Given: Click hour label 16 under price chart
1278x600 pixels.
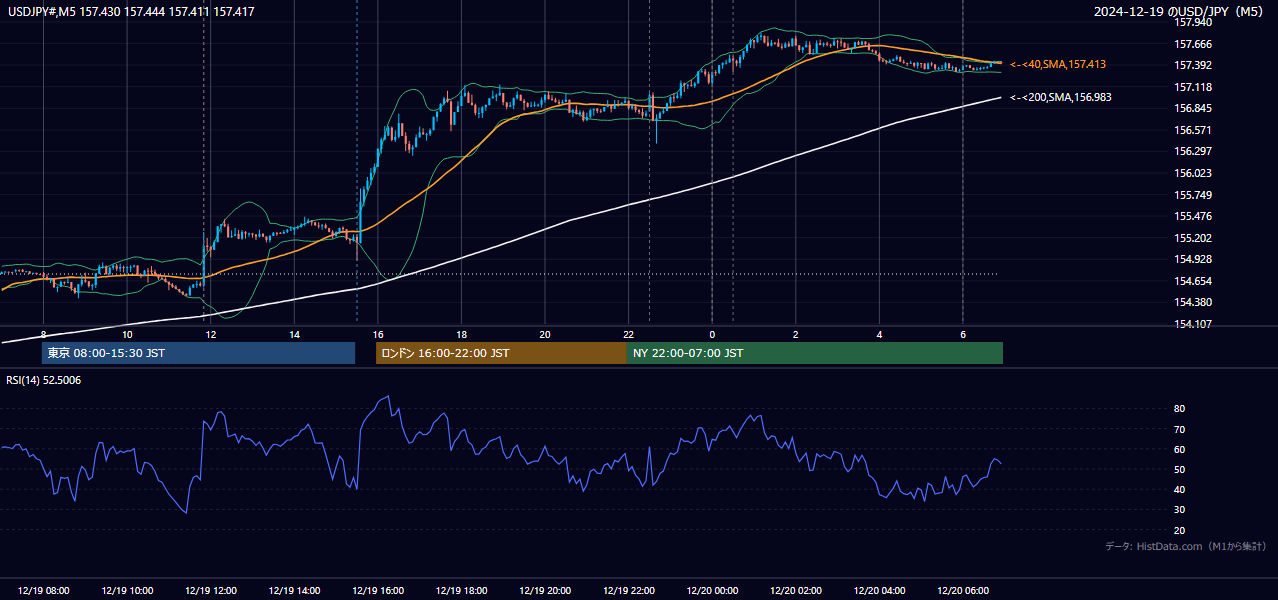Looking at the screenshot, I should tap(378, 333).
